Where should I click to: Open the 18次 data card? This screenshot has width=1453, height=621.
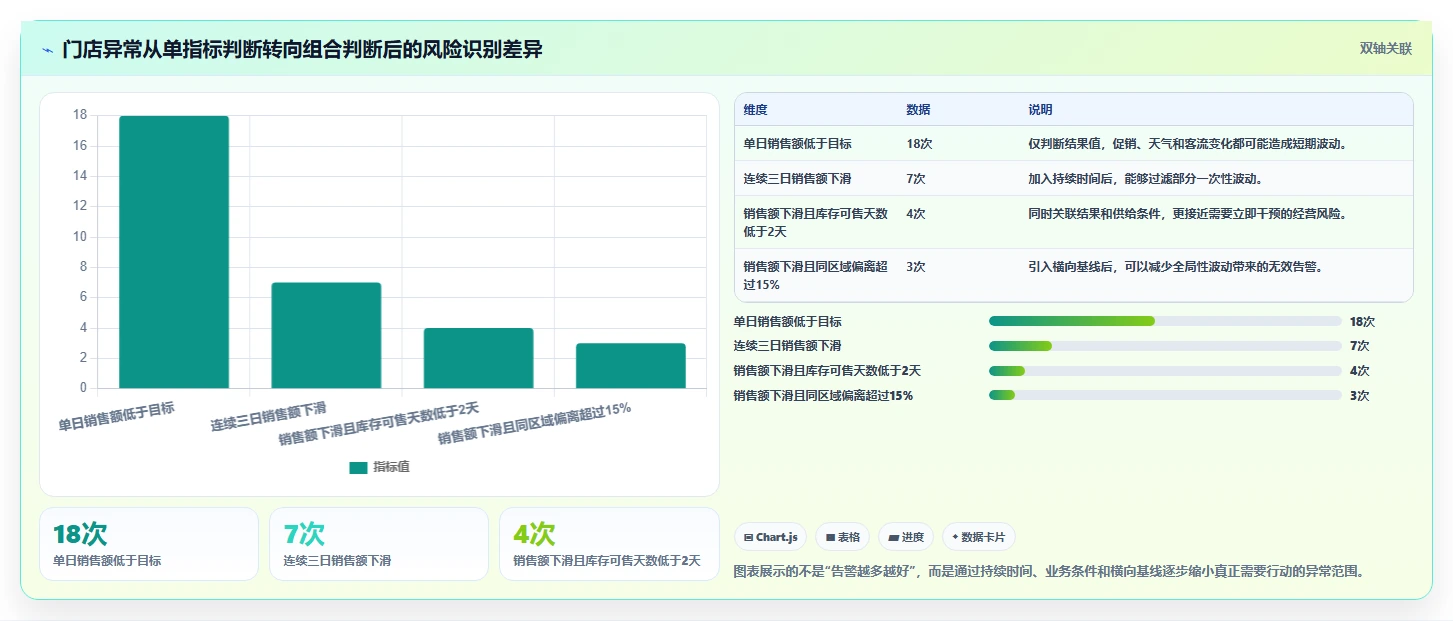point(149,544)
